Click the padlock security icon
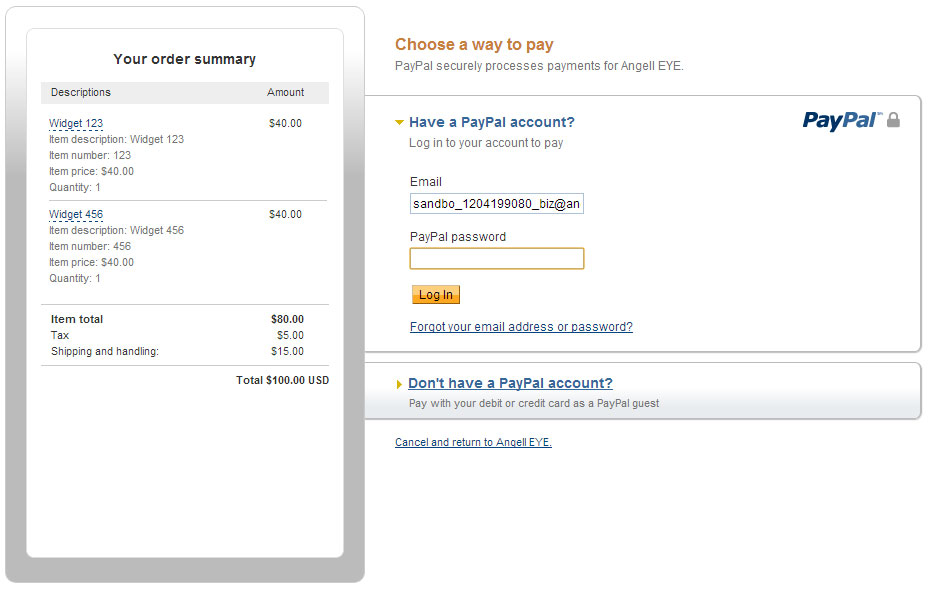Screen dimensions: 935x594 pyautogui.click(x=894, y=120)
